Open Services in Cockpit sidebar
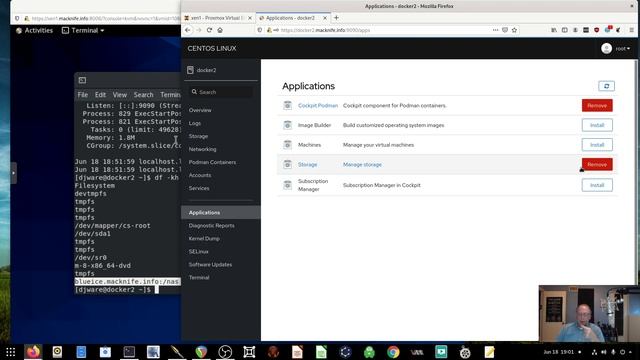Image resolution: width=640 pixels, height=360 pixels. [199, 189]
